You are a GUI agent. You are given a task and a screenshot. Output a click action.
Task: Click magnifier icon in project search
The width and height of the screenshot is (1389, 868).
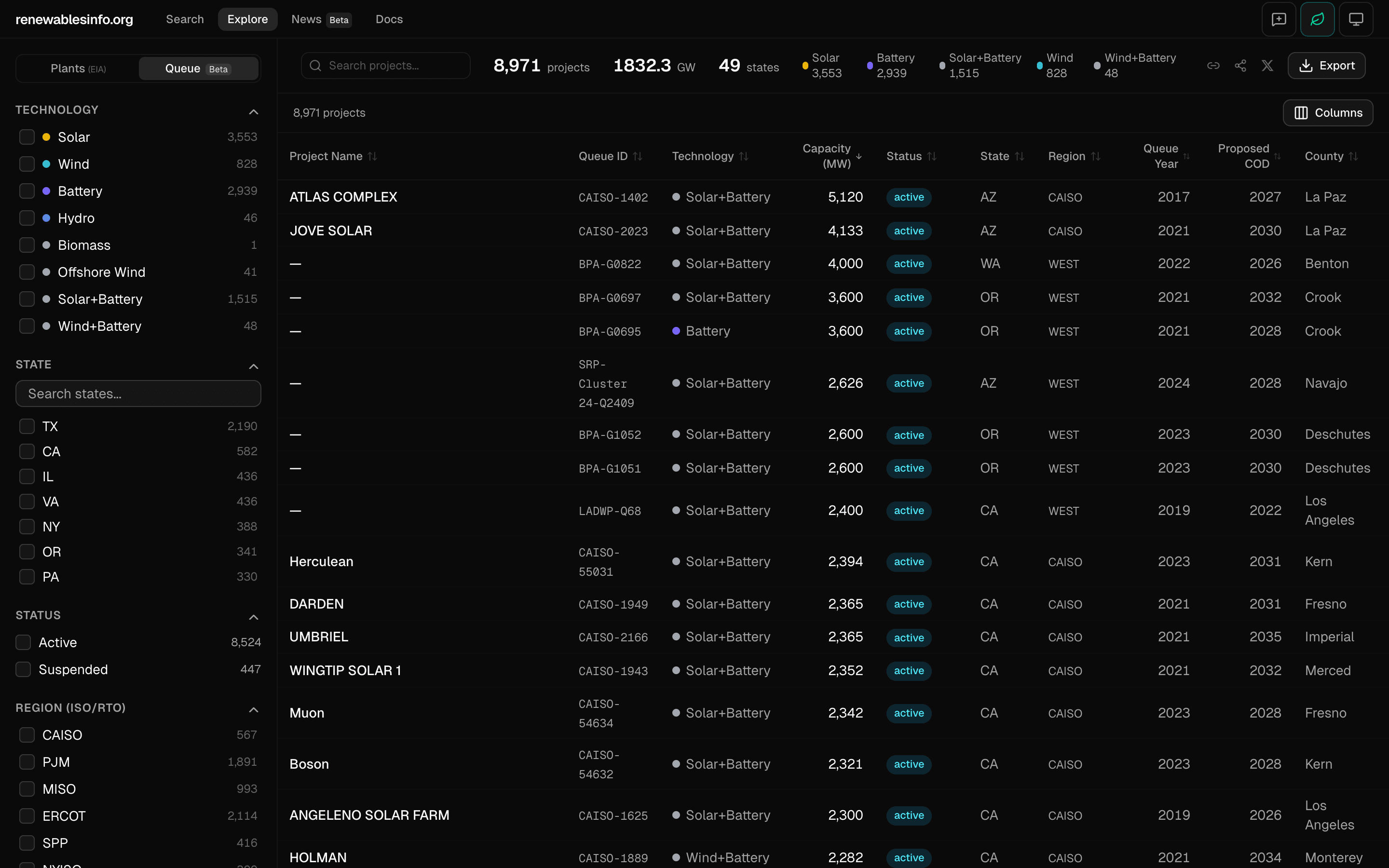[x=315, y=66]
